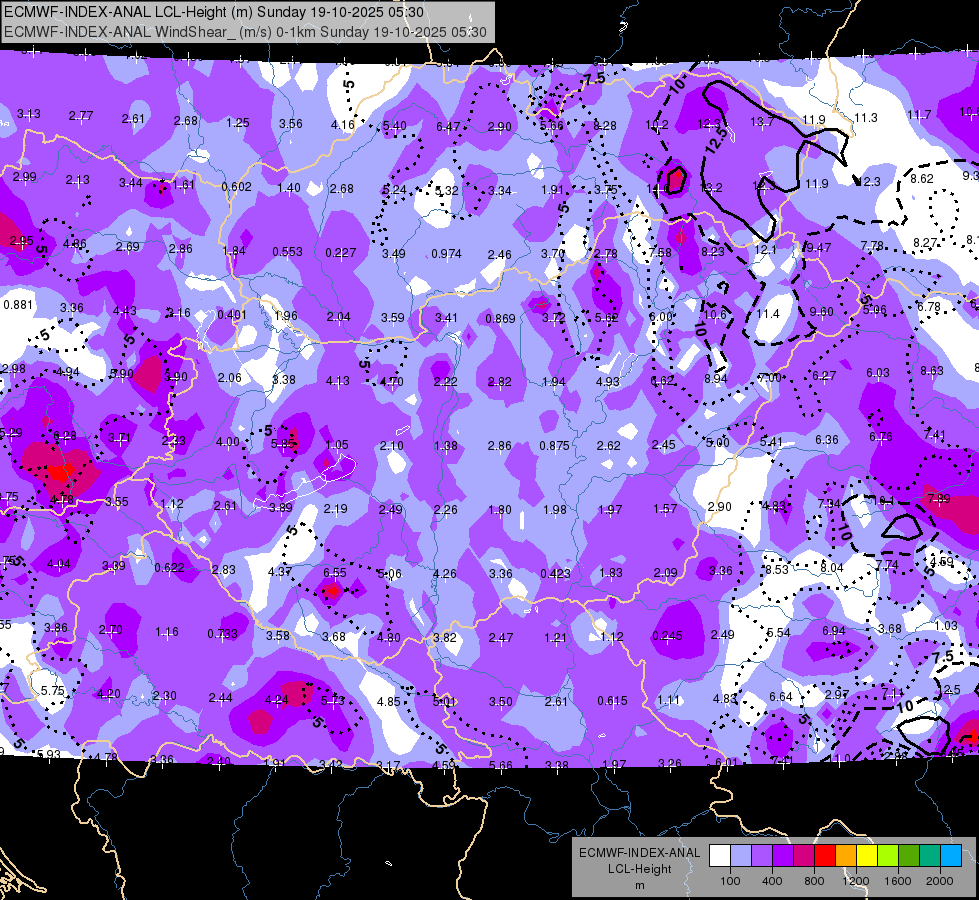Click the red legend swatch near 800
The width and height of the screenshot is (979, 900).
click(825, 856)
